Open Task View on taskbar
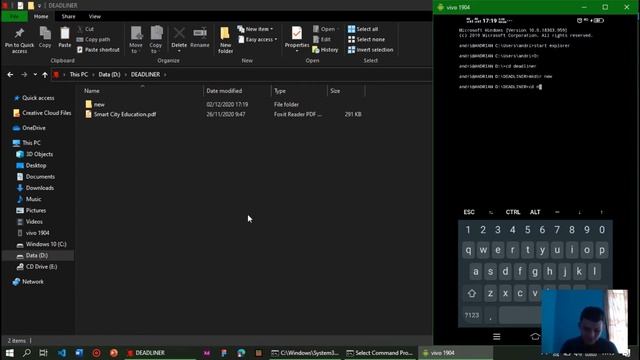This screenshot has width=640, height=360. click(x=44, y=353)
